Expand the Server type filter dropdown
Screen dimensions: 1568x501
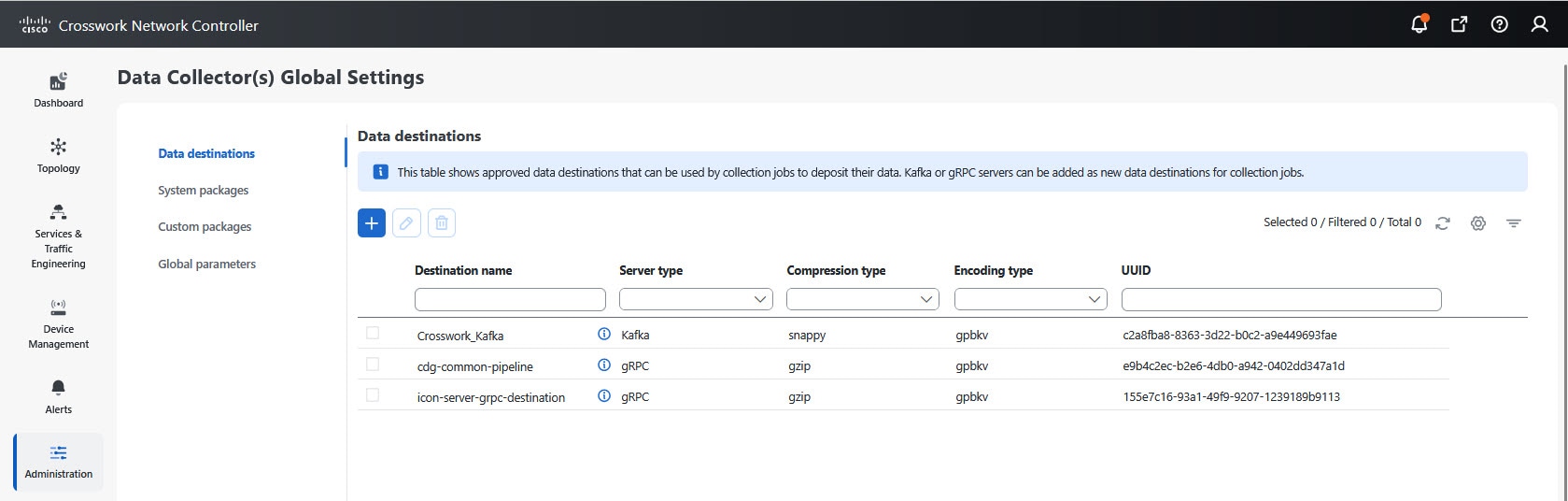696,299
